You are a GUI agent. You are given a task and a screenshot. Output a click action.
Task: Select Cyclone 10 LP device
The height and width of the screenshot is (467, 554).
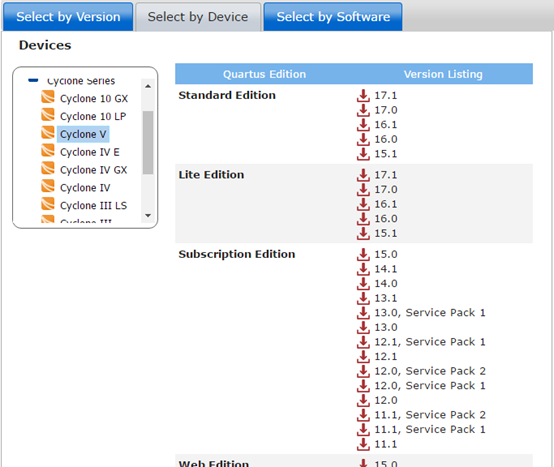coord(93,116)
